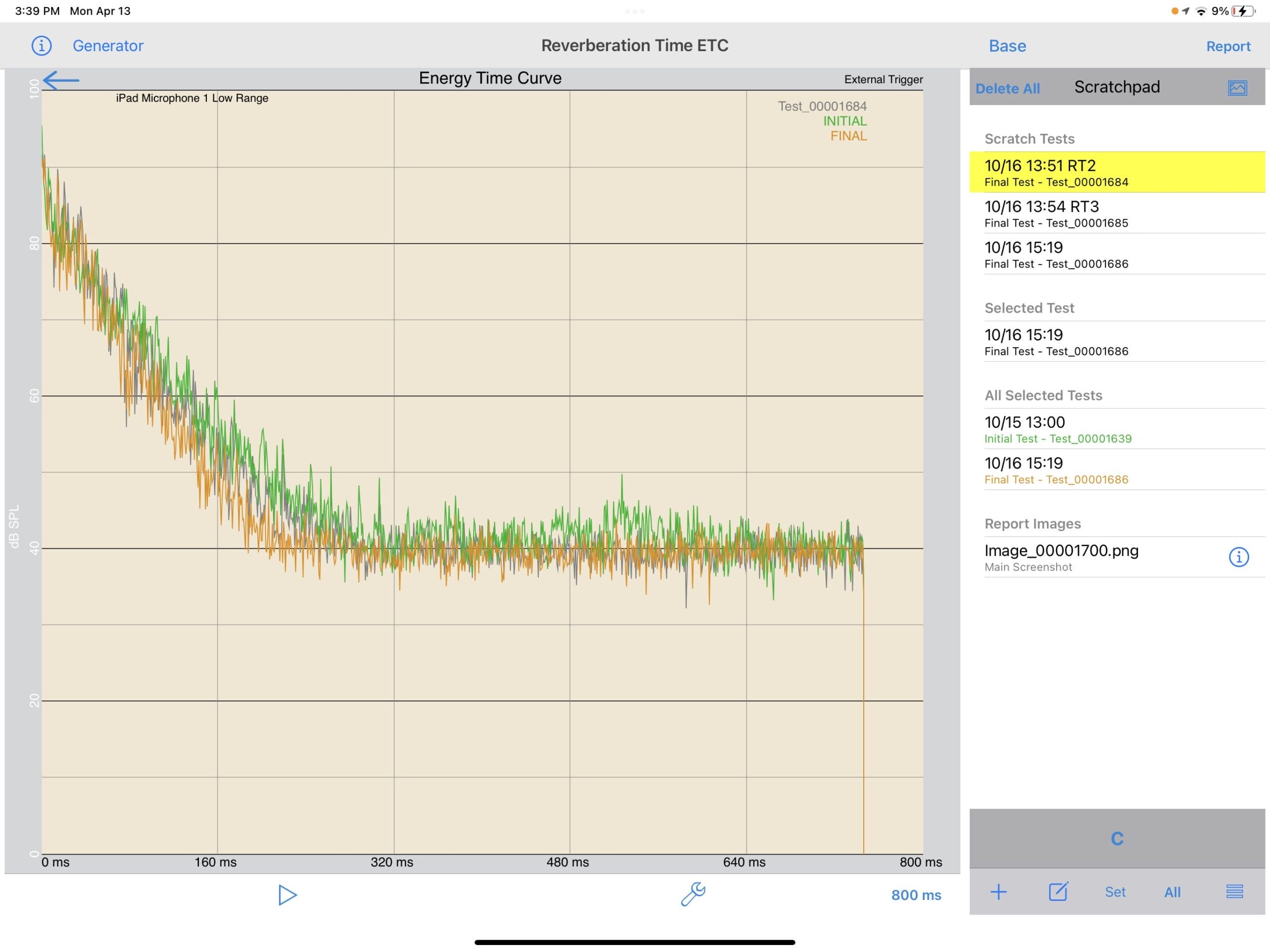This screenshot has width=1270, height=952.
Task: Tap the image icon in Scratchpad header
Action: click(1237, 88)
